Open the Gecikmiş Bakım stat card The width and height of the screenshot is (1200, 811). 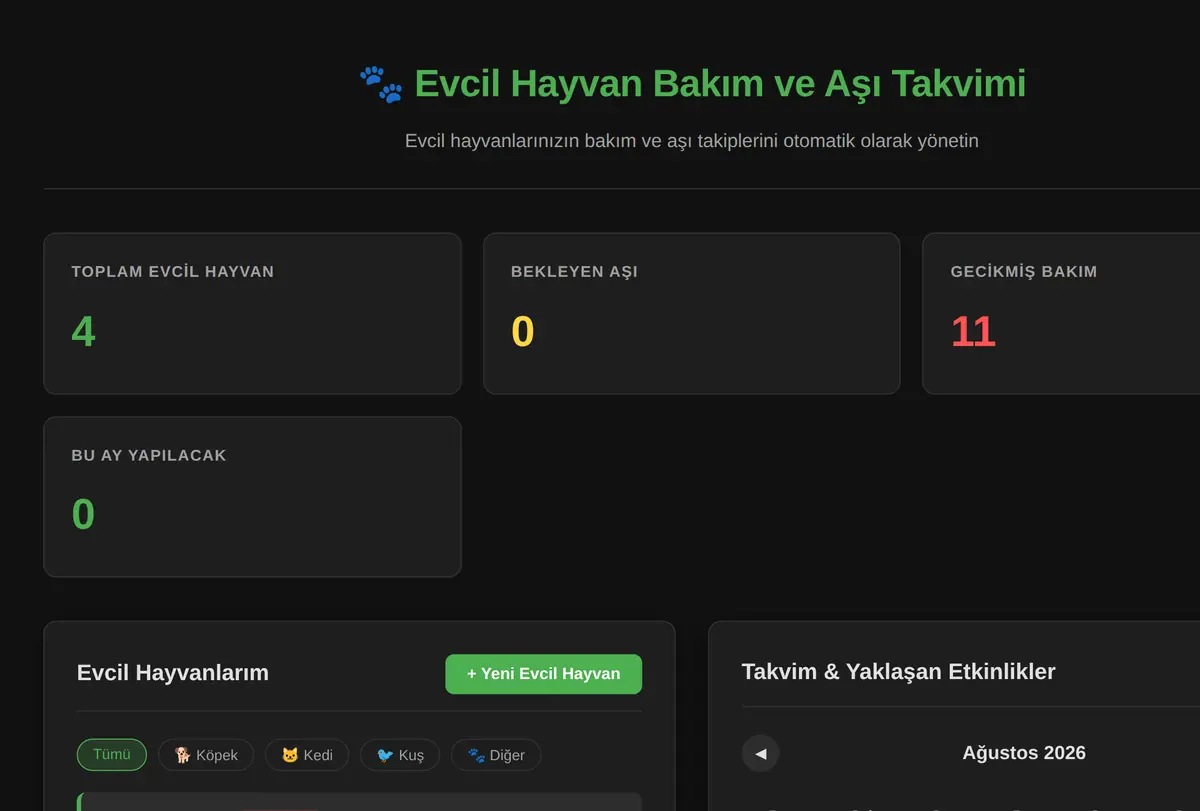[1061, 314]
